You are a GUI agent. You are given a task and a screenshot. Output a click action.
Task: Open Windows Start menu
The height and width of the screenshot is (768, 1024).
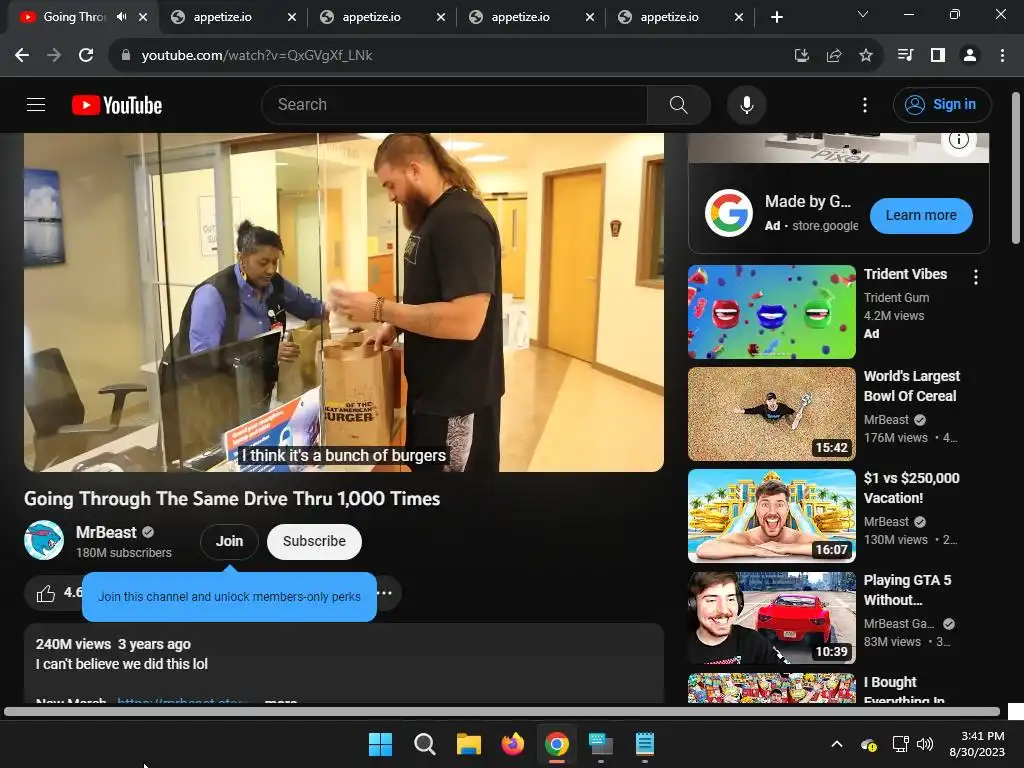[x=380, y=743]
